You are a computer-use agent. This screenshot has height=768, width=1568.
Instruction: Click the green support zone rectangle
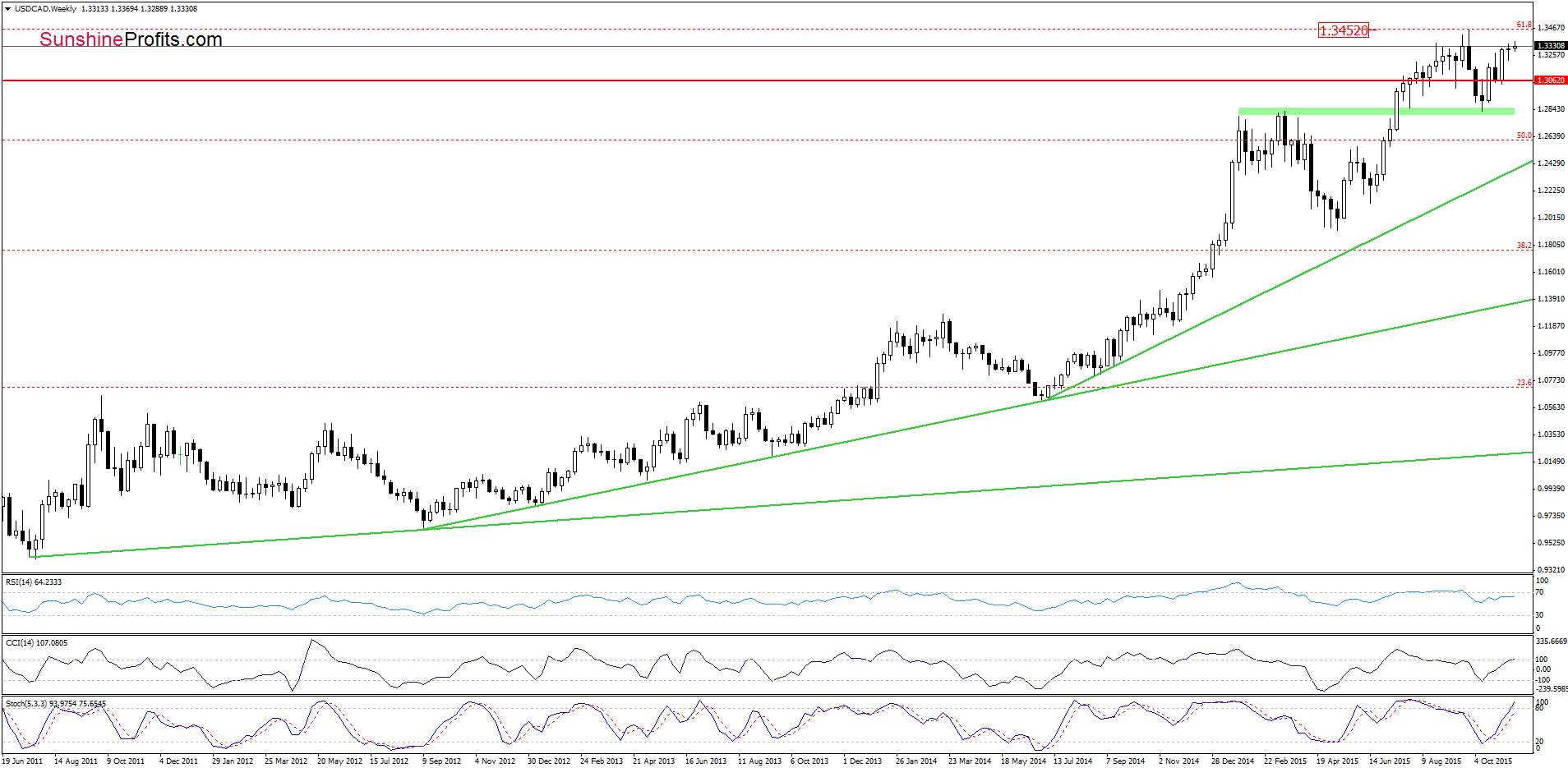(x=1377, y=111)
